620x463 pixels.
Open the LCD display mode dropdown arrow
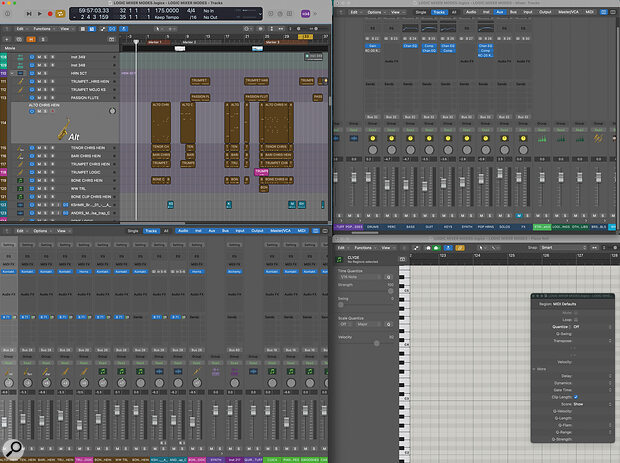coord(260,14)
